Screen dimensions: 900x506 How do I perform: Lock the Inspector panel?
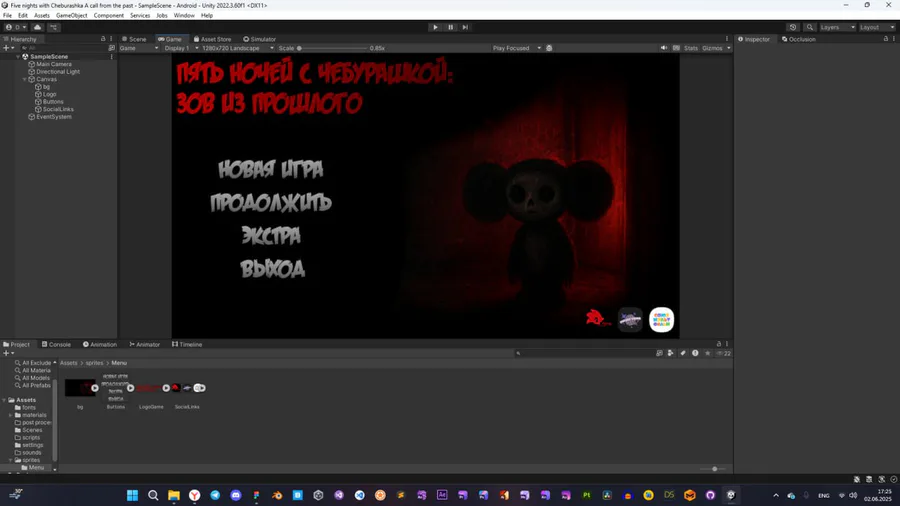(886, 39)
